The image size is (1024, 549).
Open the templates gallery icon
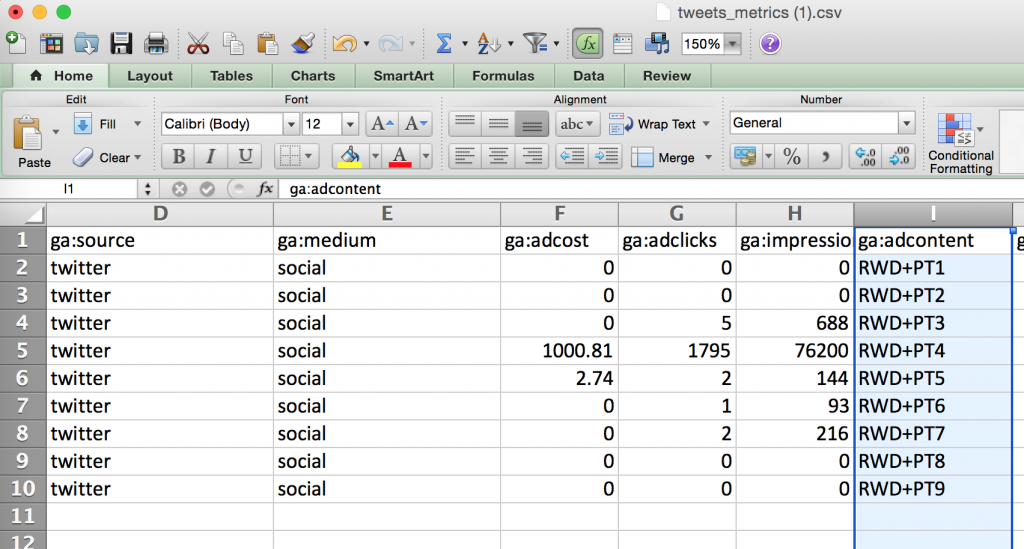click(x=52, y=44)
